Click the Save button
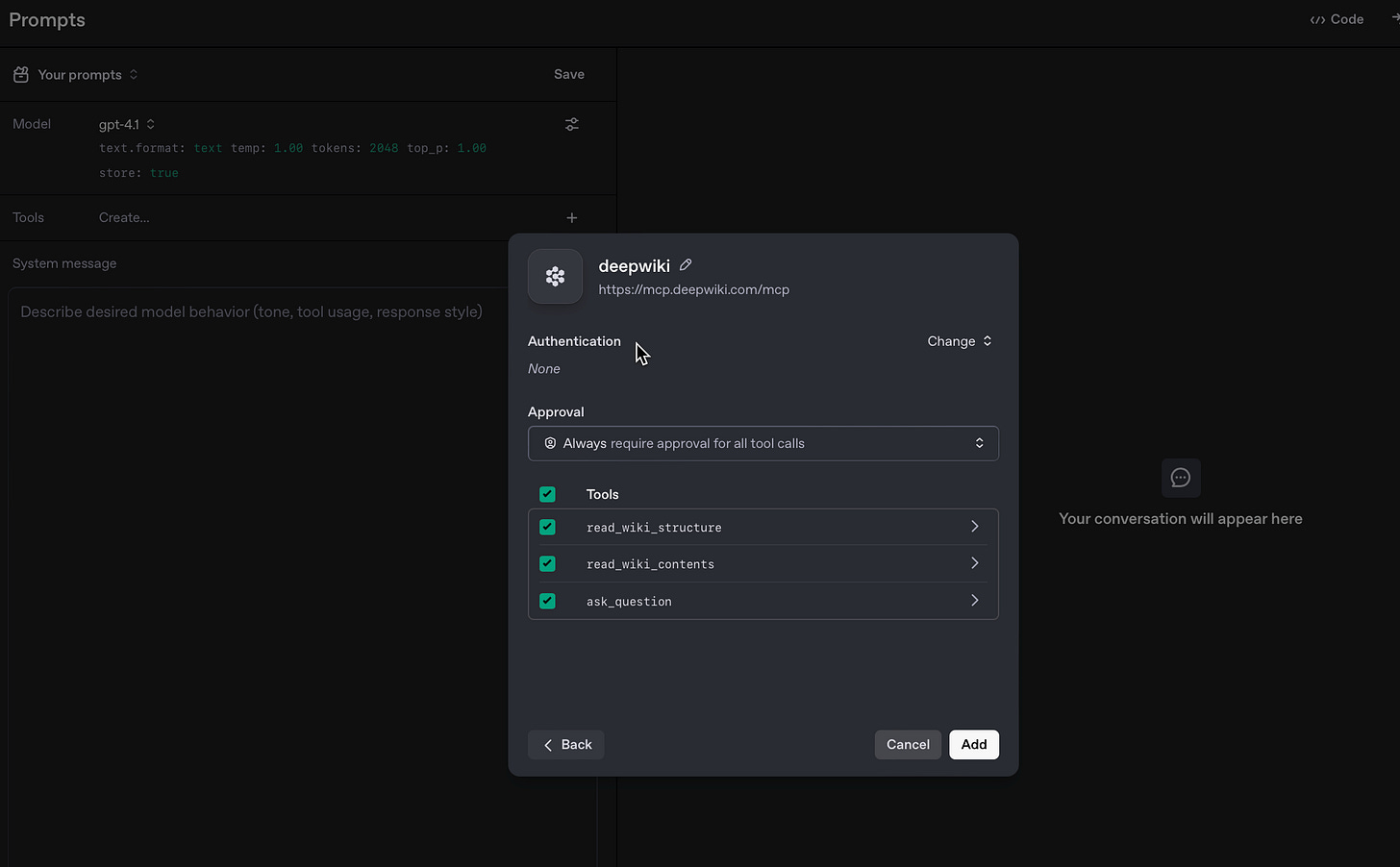 (569, 75)
